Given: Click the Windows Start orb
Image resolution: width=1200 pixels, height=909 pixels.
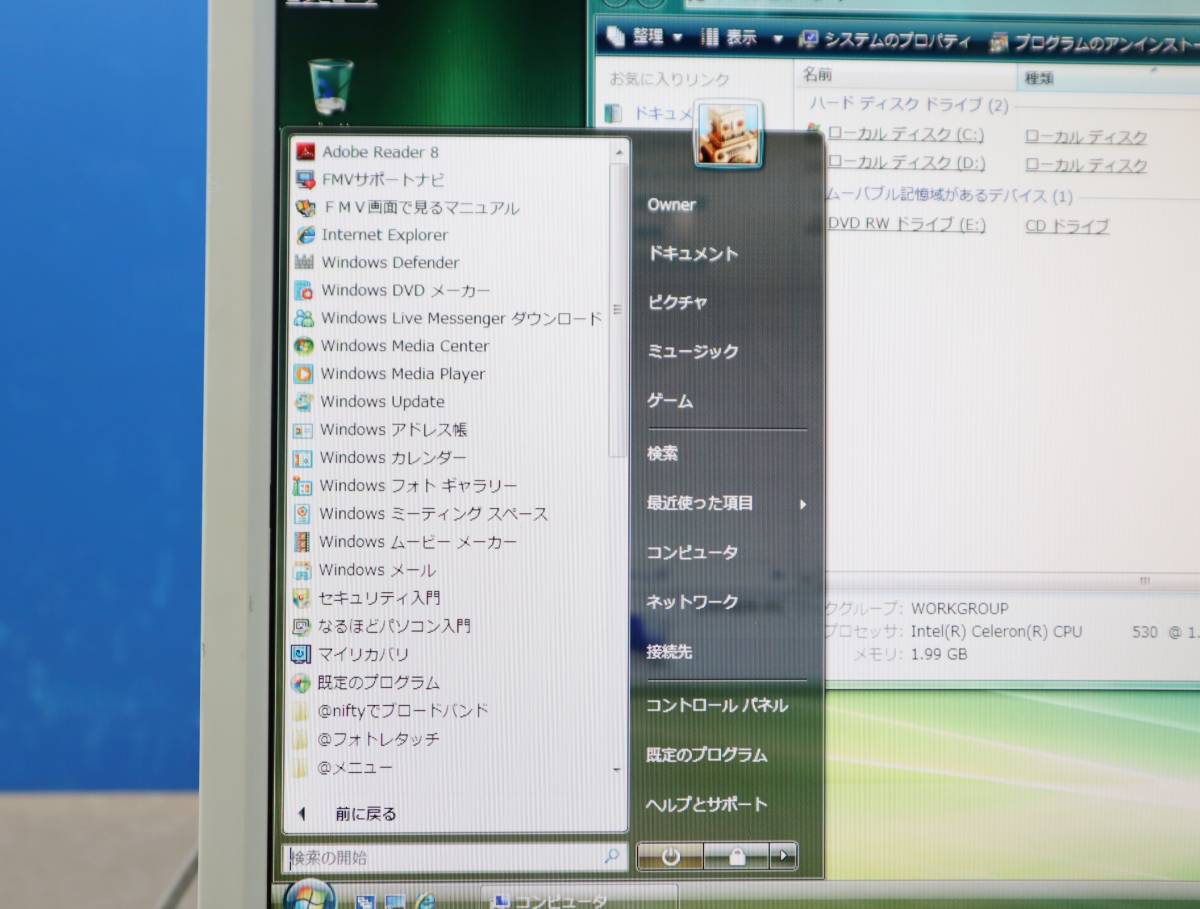Looking at the screenshot, I should (x=310, y=896).
